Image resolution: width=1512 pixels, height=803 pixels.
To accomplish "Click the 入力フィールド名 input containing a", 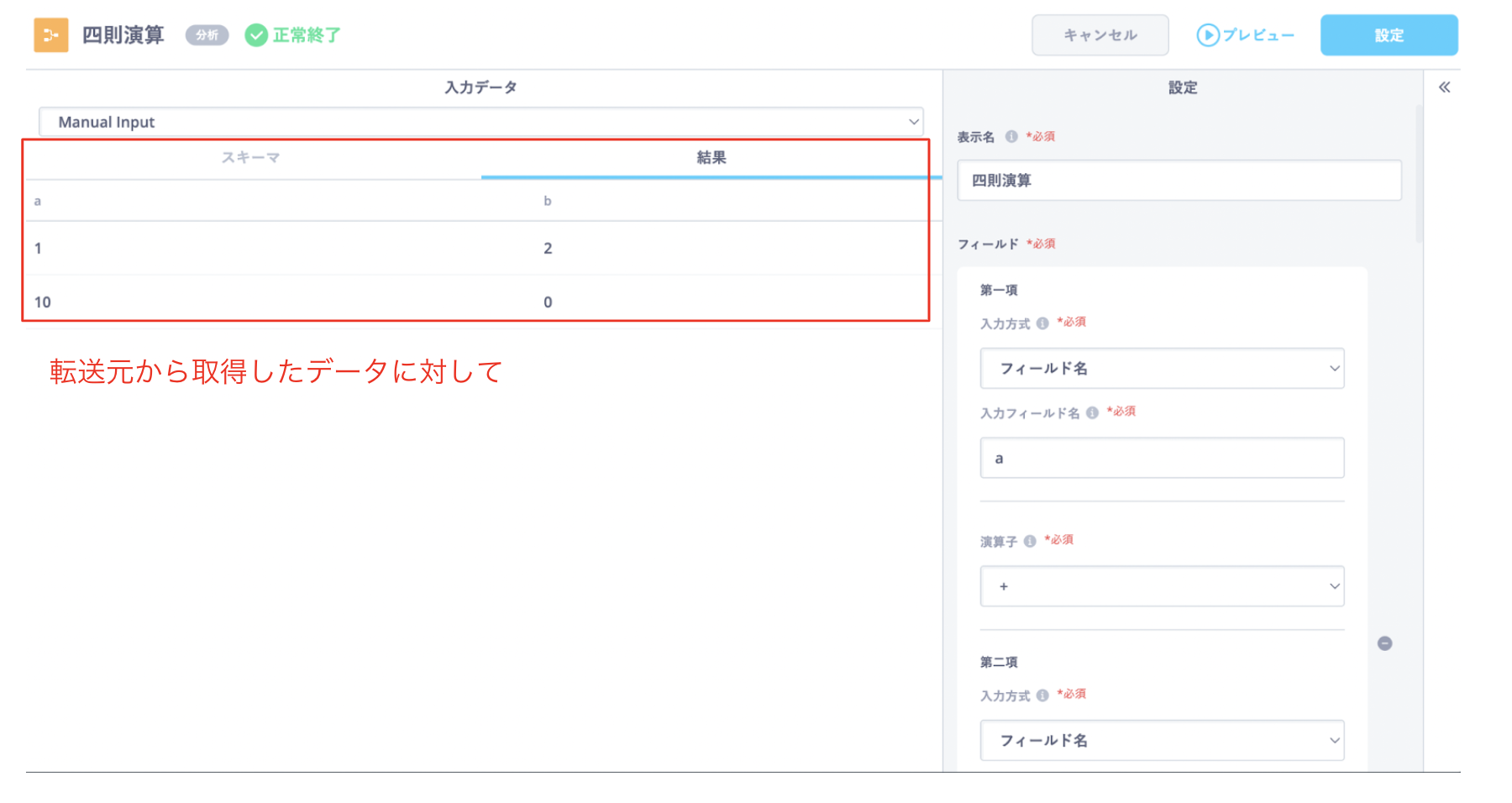I will (x=1162, y=459).
